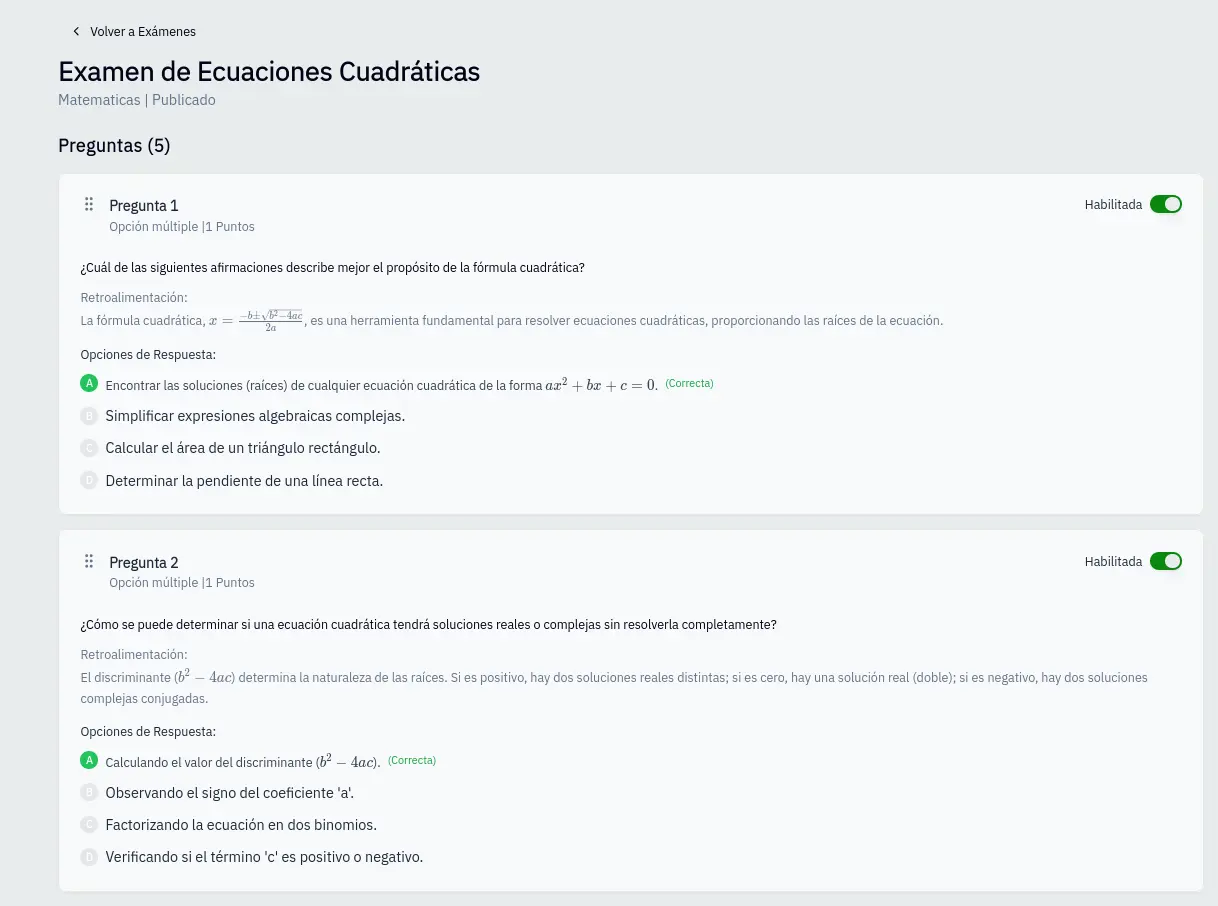
Task: Click the D badge next to Determinar la pendiente
Action: (x=89, y=481)
